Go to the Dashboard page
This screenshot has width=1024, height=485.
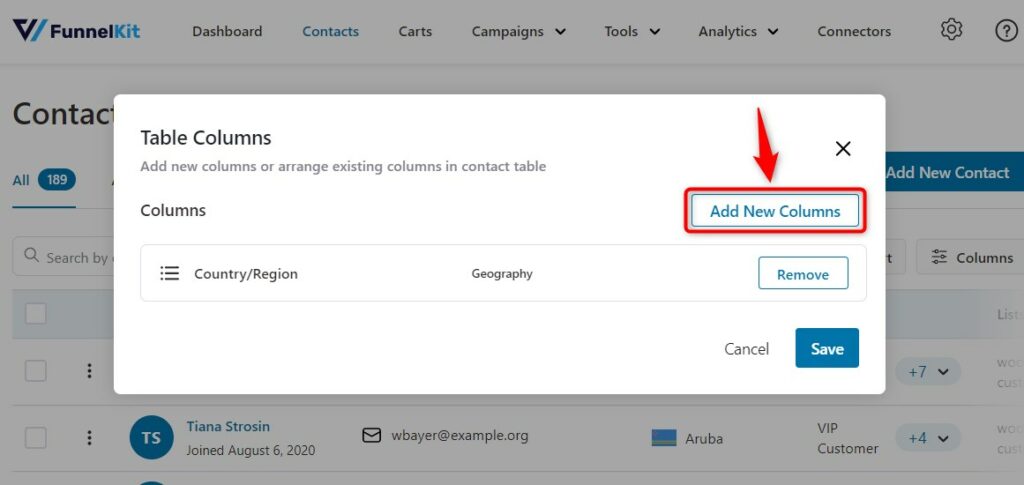[227, 31]
